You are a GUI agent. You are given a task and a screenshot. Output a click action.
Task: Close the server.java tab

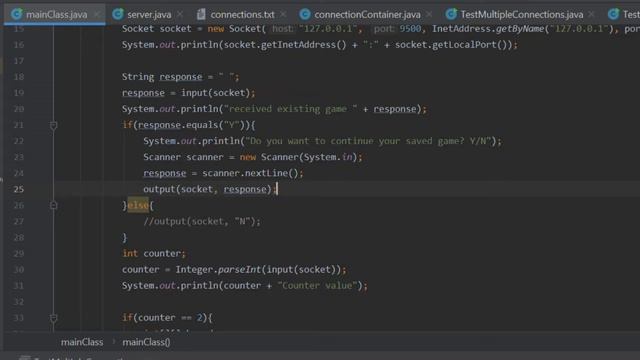(x=180, y=14)
